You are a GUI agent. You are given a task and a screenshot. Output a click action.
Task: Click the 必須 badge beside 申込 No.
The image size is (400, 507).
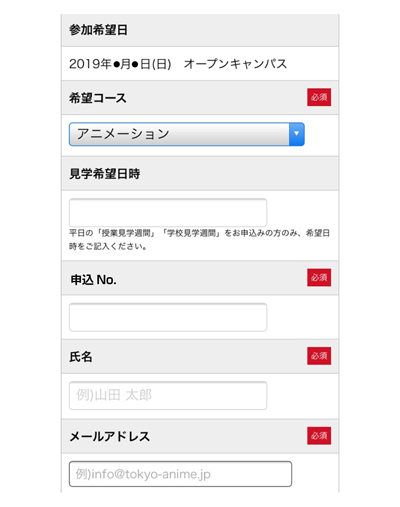(319, 277)
